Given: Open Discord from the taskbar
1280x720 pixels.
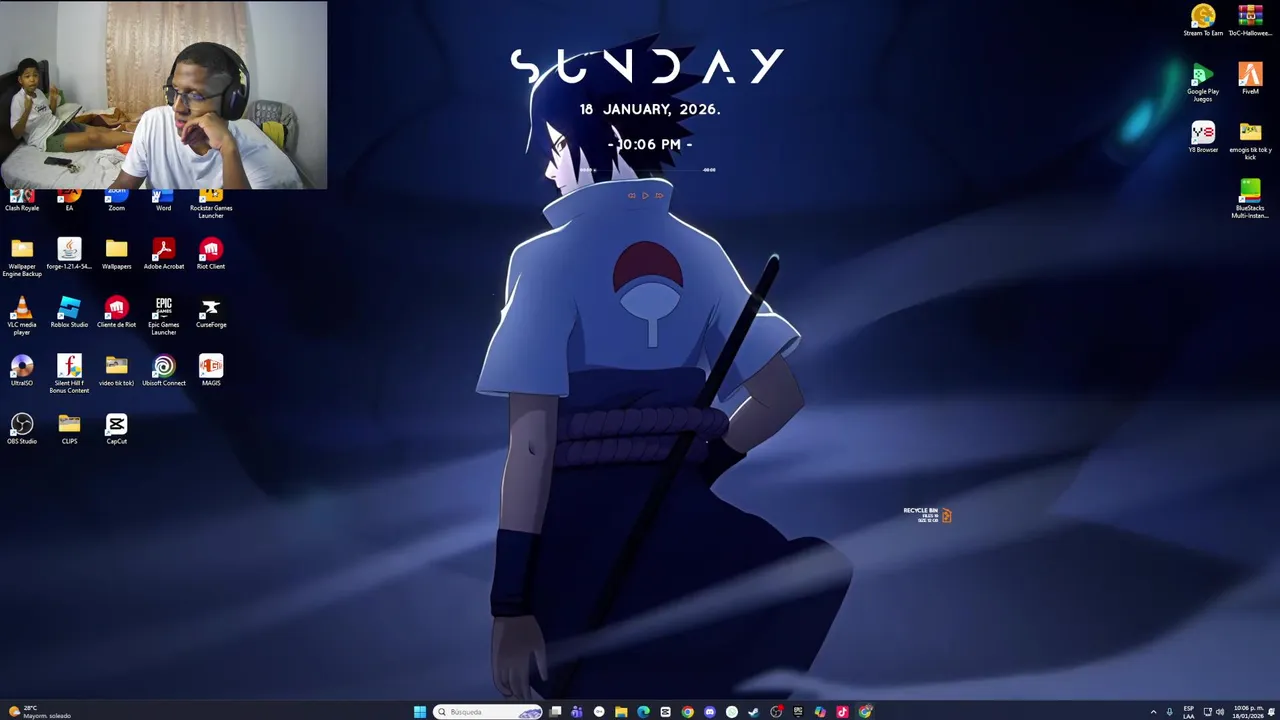Looking at the screenshot, I should (709, 712).
